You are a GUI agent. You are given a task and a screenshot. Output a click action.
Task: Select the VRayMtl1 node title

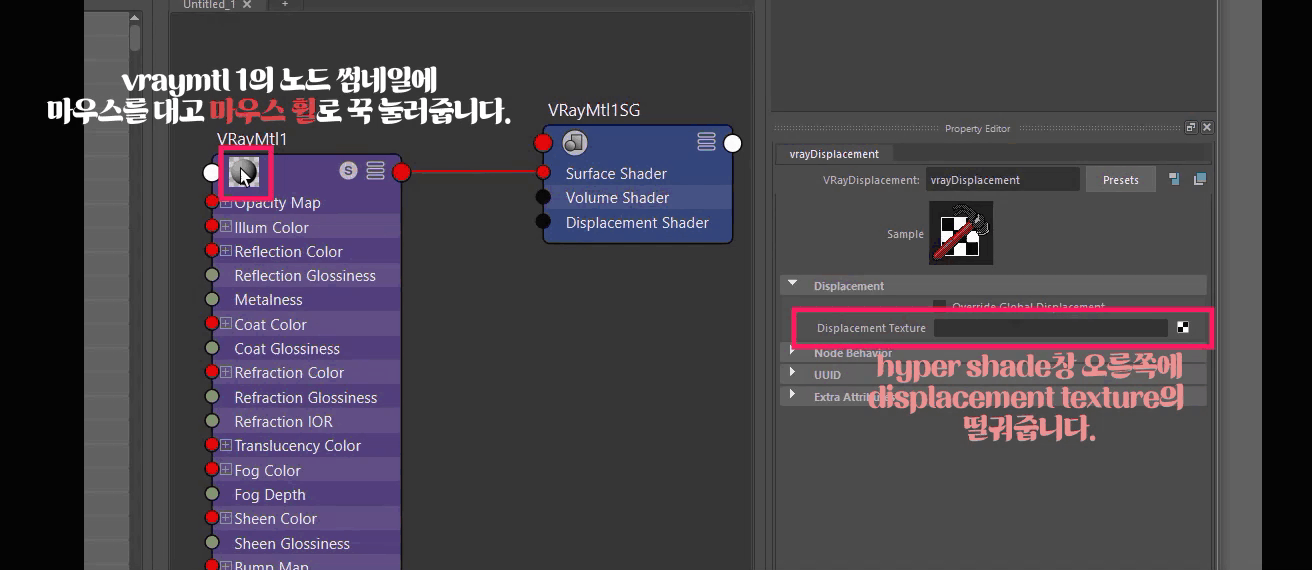[252, 139]
